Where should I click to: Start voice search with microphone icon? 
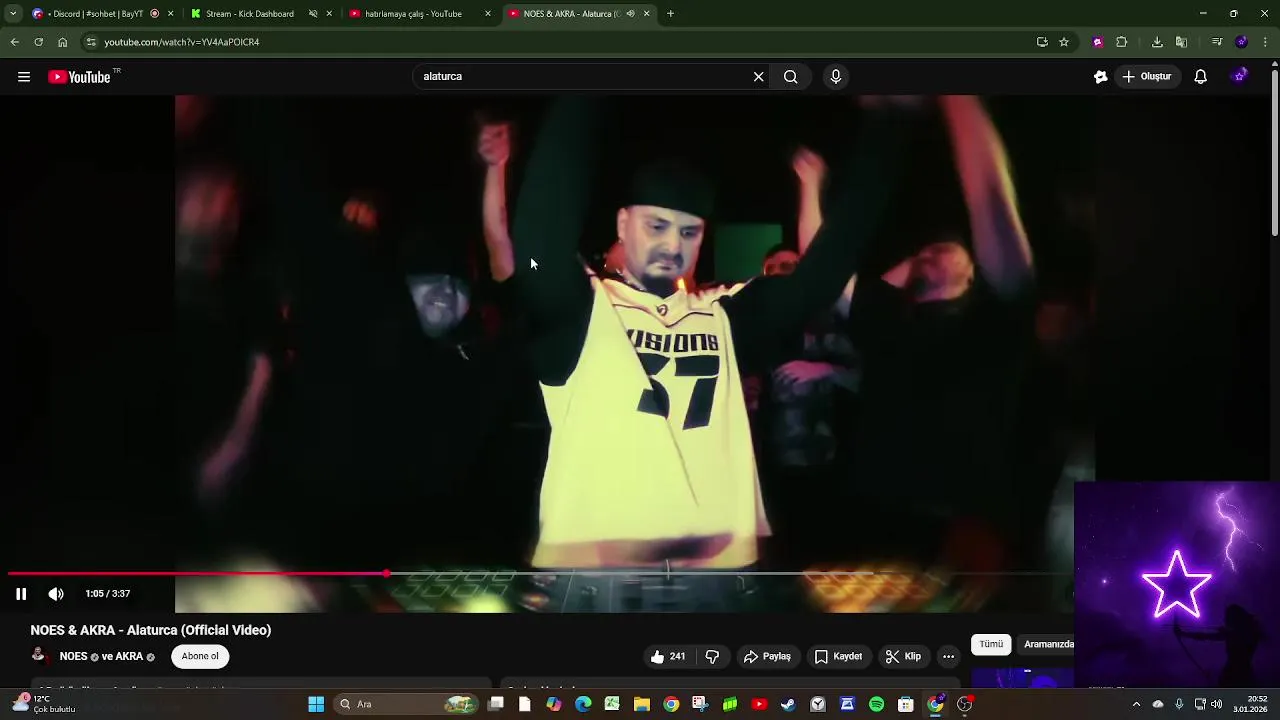(x=836, y=76)
